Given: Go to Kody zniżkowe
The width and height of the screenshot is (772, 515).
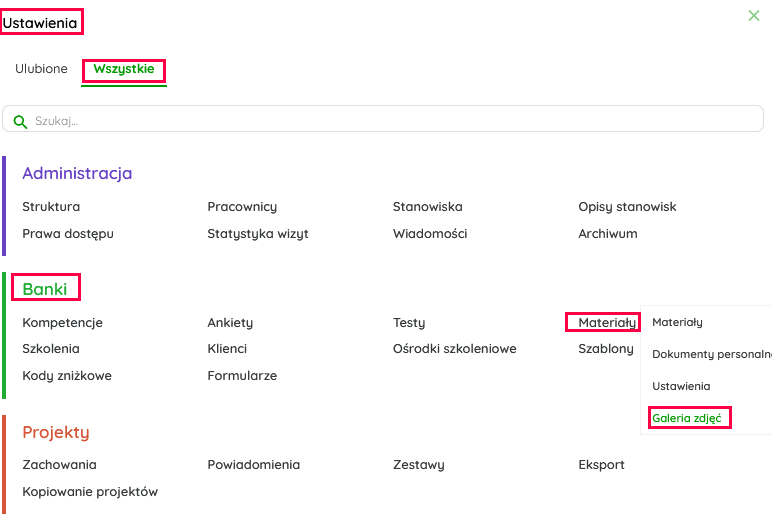Looking at the screenshot, I should 67,376.
